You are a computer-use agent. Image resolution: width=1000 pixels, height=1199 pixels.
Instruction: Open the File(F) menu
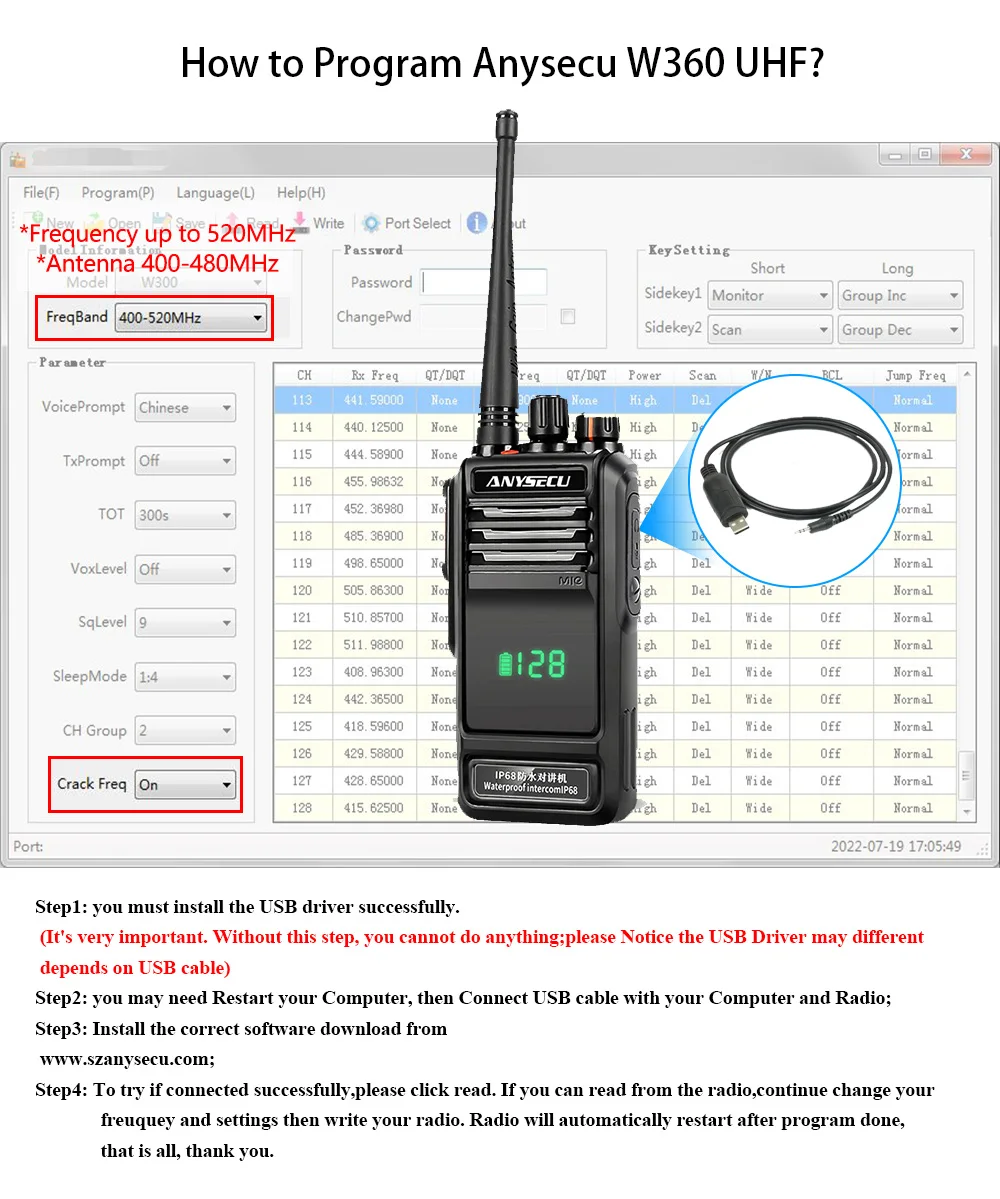(41, 192)
